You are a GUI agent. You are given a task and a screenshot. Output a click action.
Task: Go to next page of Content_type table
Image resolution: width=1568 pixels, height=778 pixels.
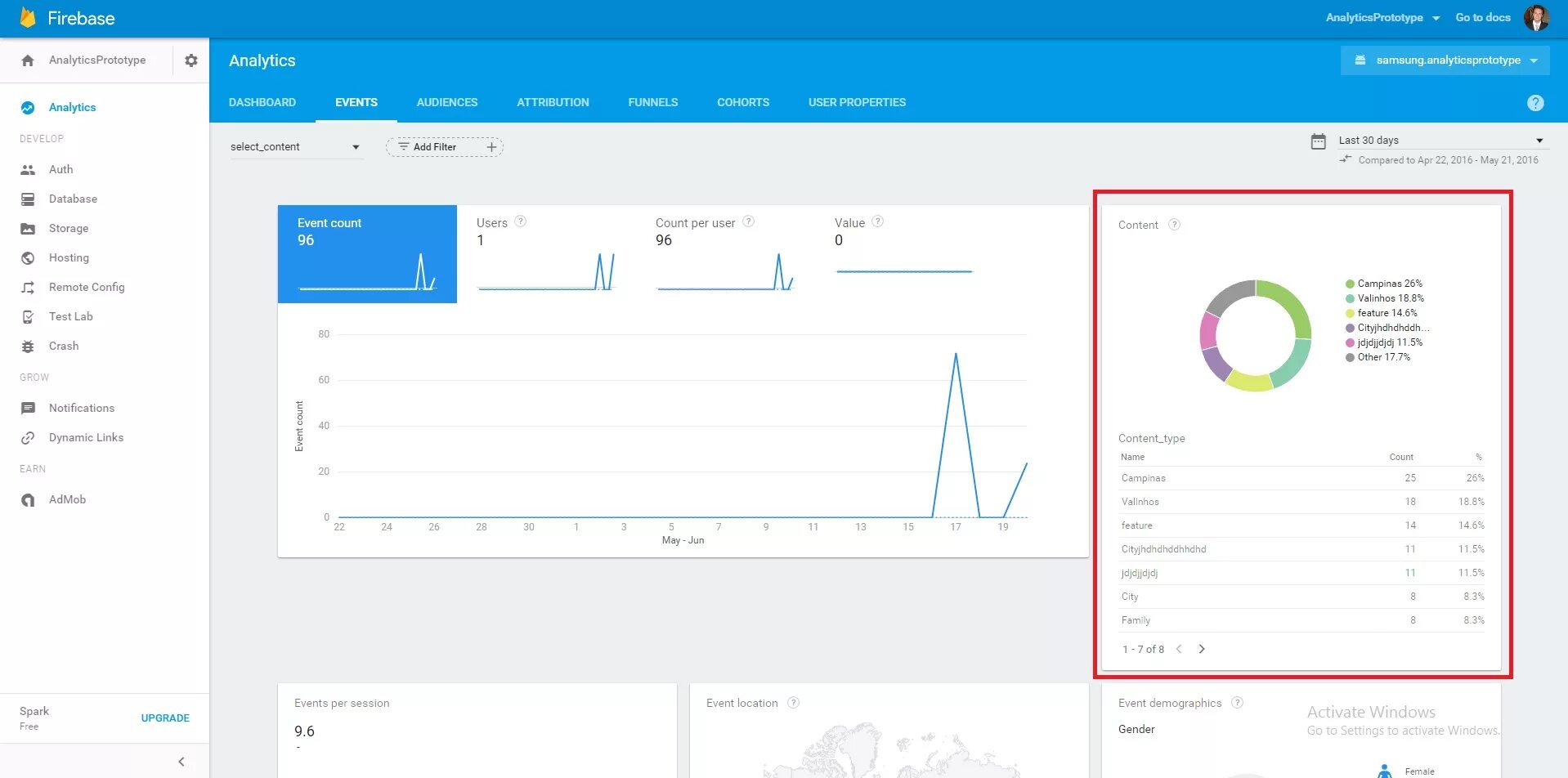1202,649
